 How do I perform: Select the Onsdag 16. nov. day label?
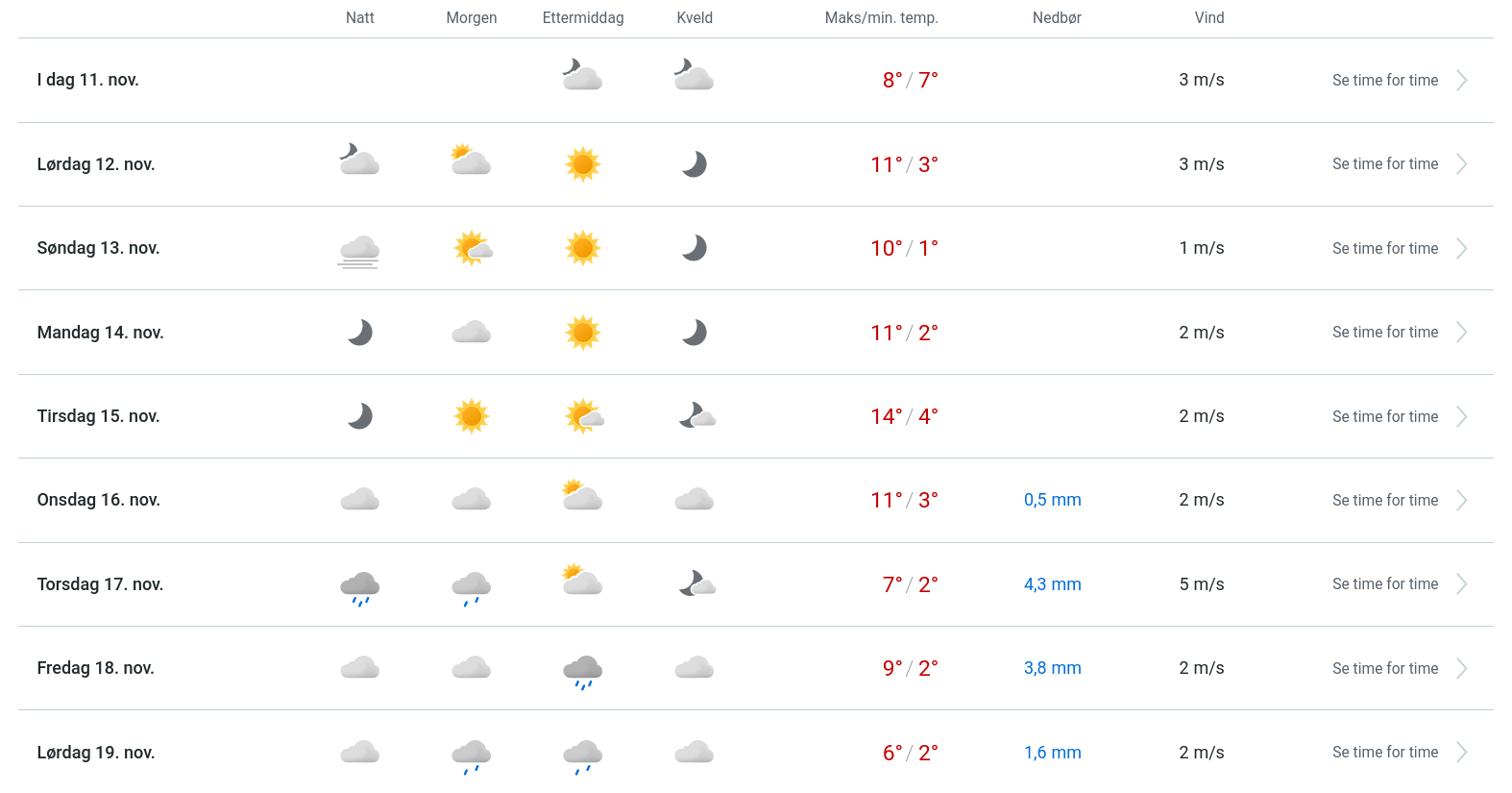[99, 500]
